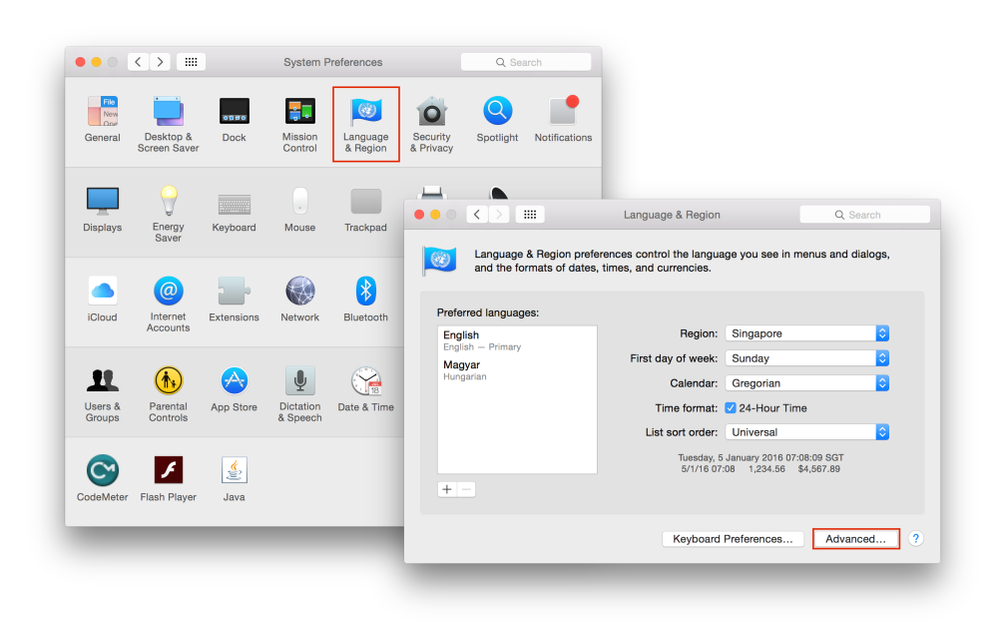Open iCloud preferences
Screen dimensions: 998x623
click(x=102, y=299)
